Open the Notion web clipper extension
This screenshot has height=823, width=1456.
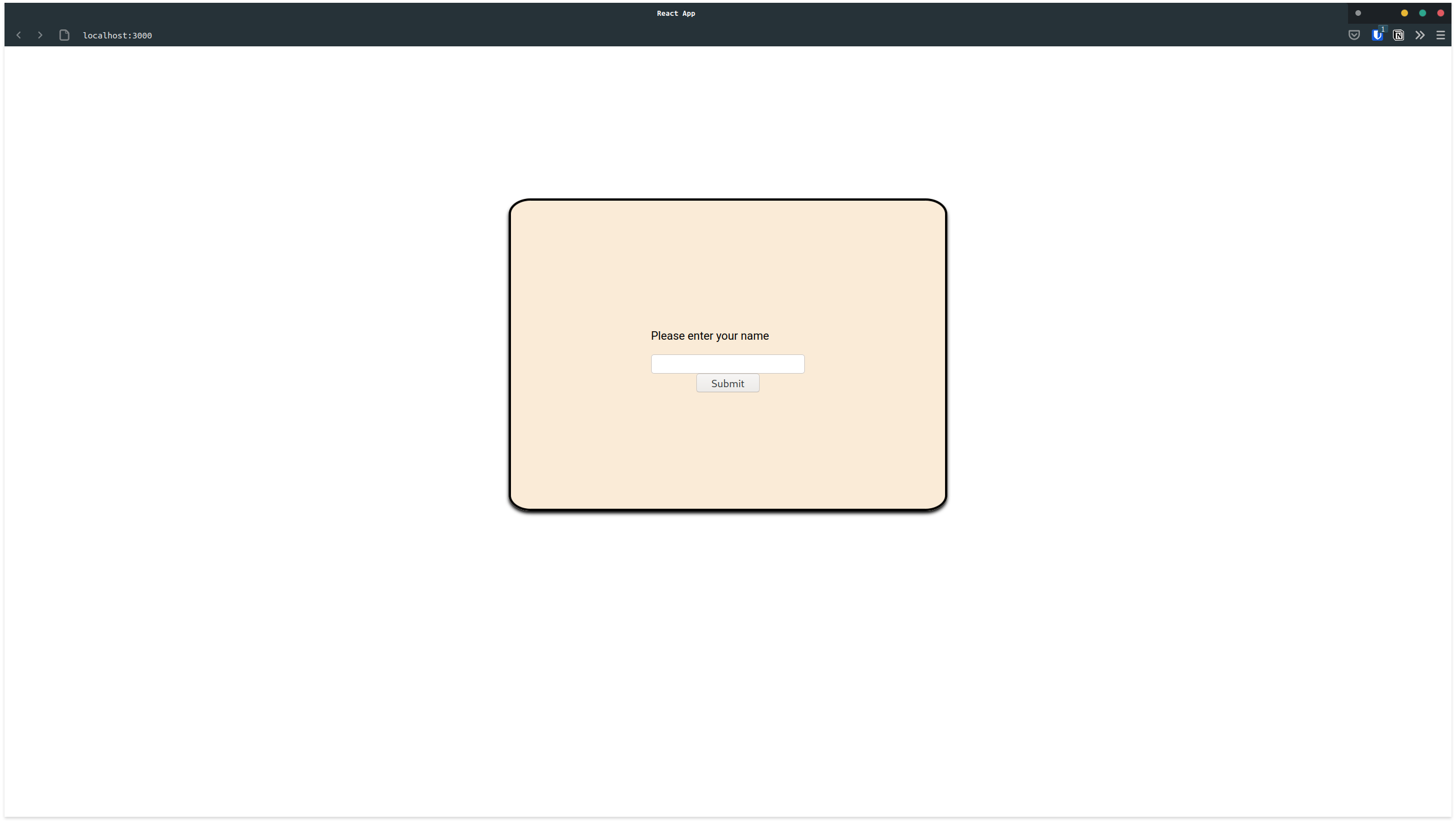(1398, 35)
